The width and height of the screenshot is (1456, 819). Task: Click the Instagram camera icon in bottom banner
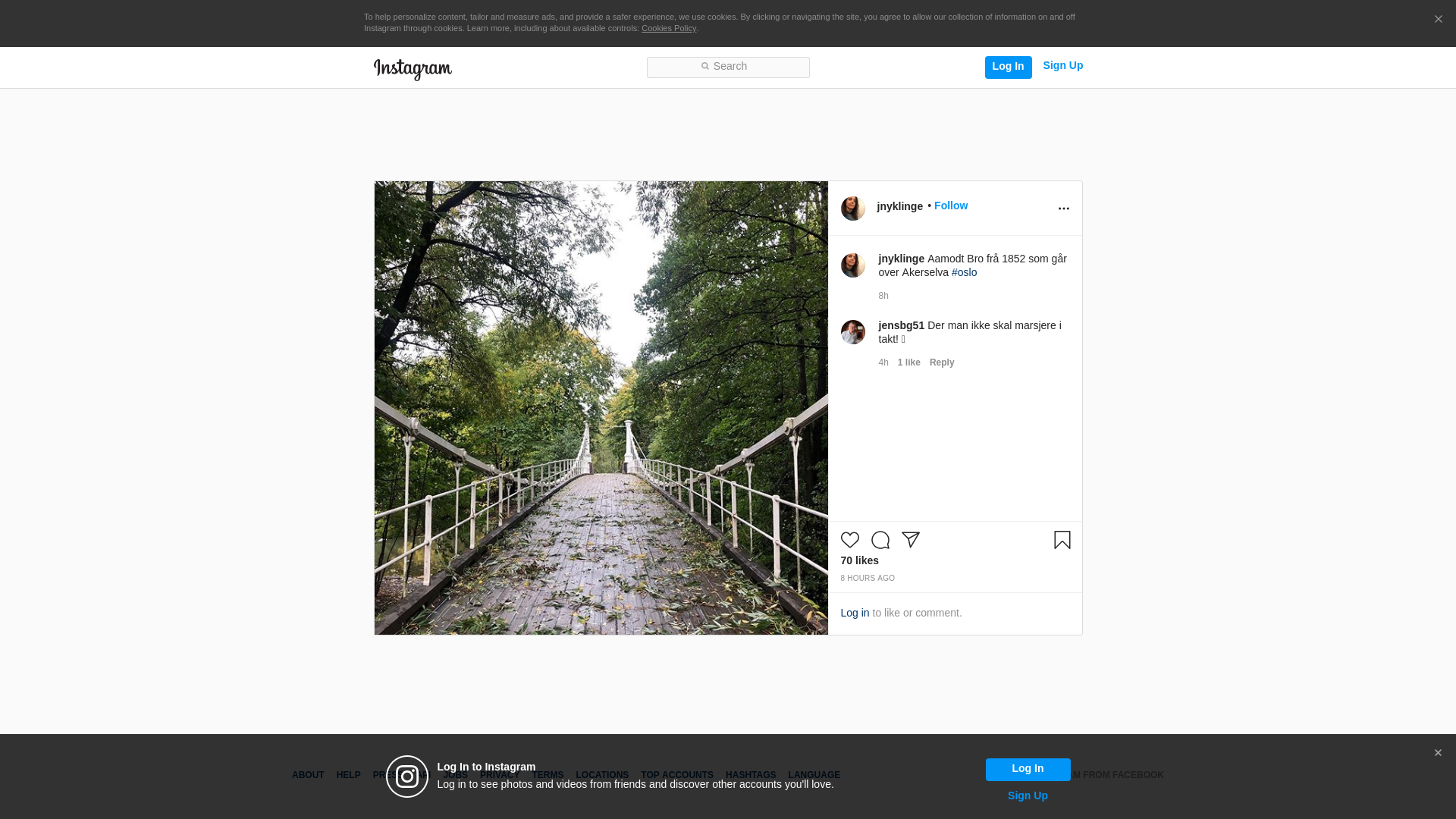click(407, 777)
